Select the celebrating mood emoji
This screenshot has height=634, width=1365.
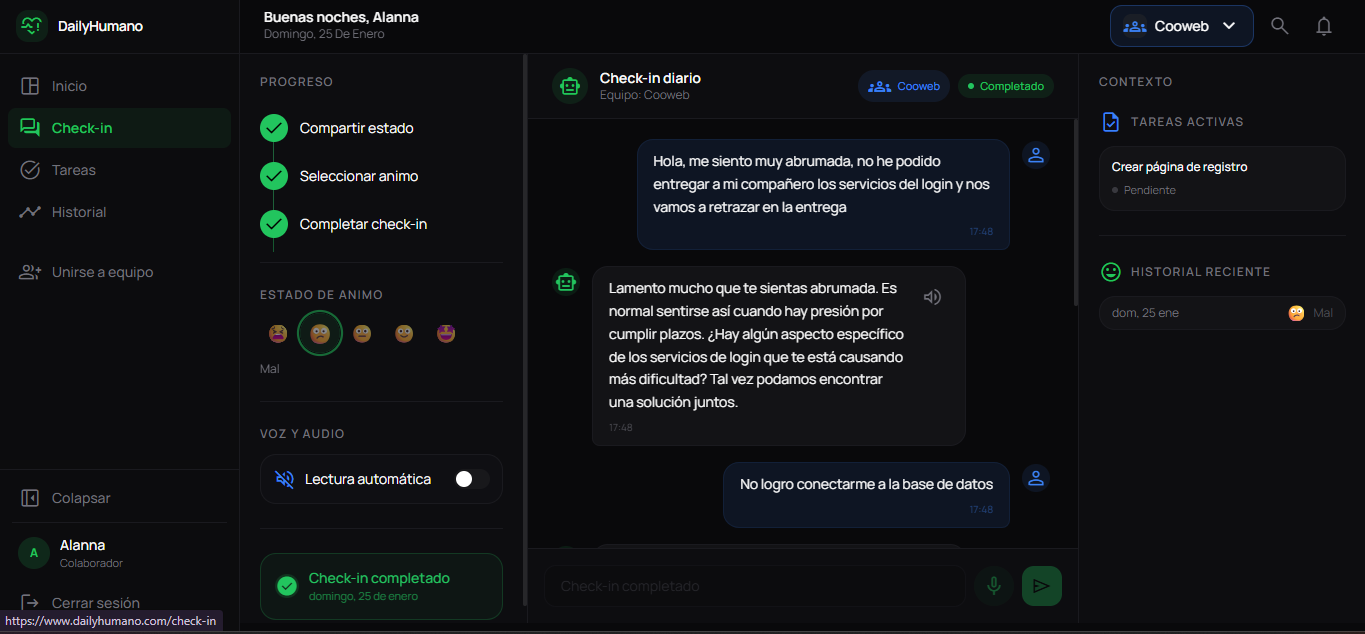point(445,332)
